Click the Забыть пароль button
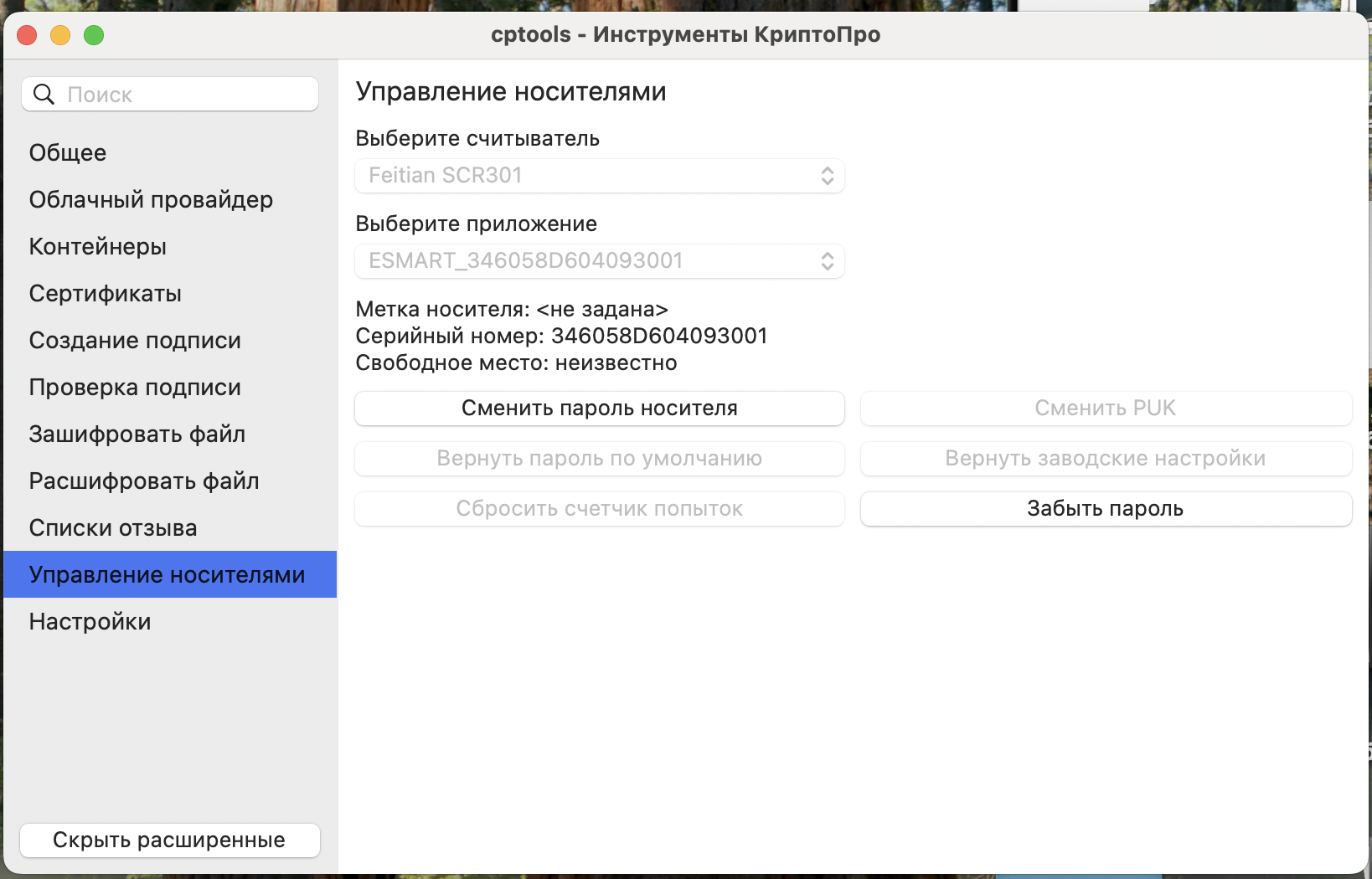 click(x=1106, y=508)
